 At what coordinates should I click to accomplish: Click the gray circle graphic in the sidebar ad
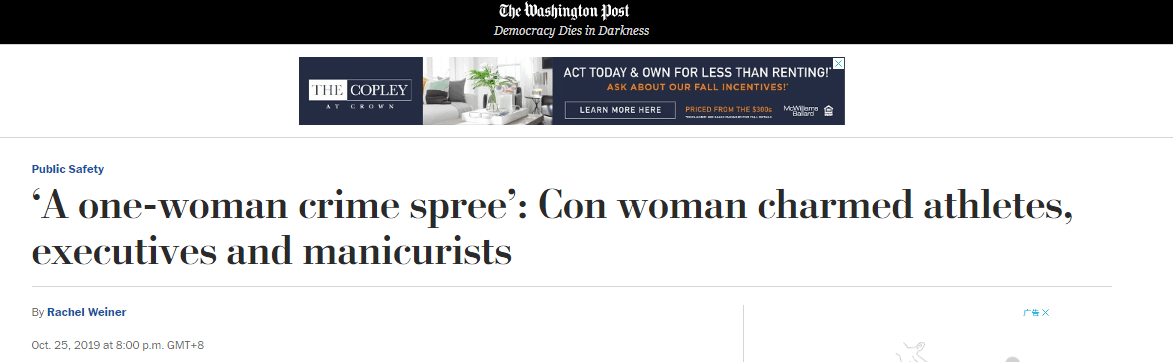click(1011, 359)
